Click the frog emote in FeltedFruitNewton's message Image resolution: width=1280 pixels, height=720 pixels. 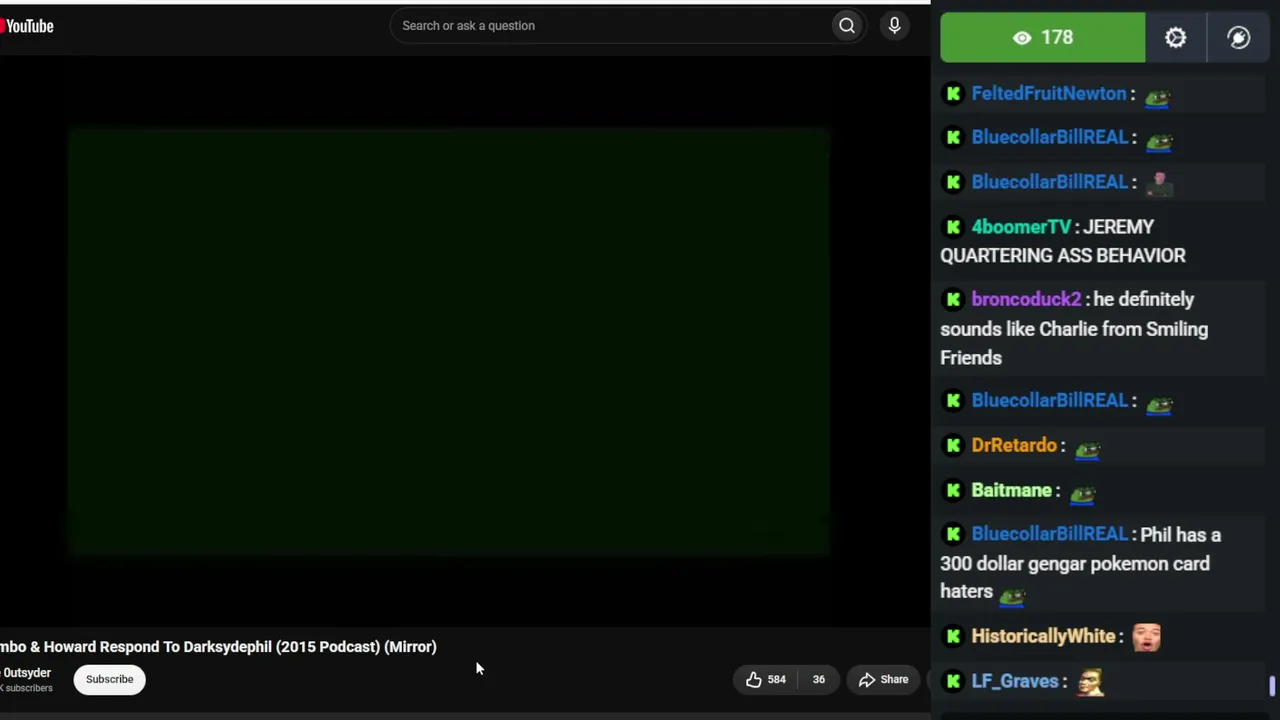click(1157, 97)
